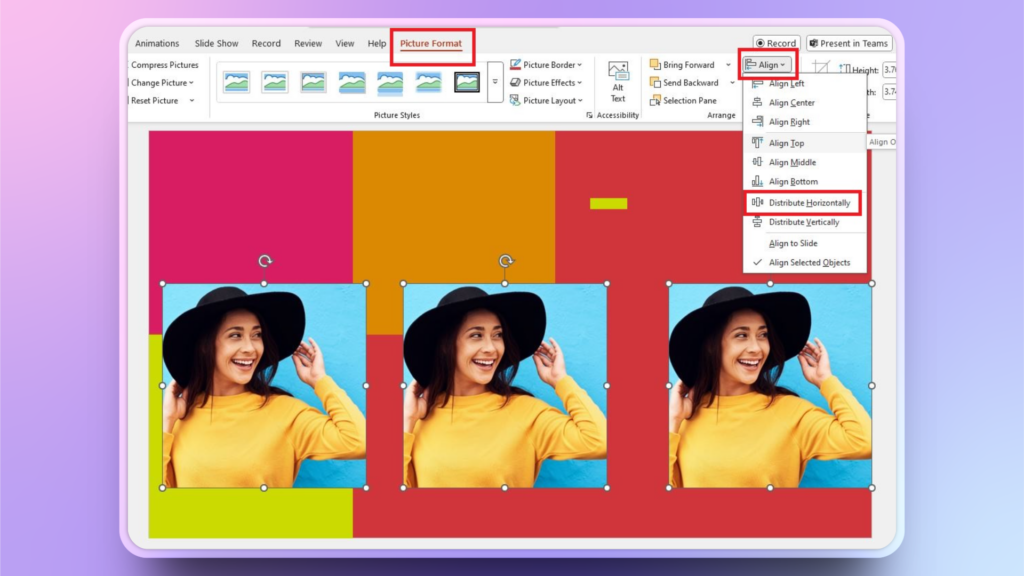1024x576 pixels.
Task: Apply the fourth picture style thumbnail
Action: (x=351, y=82)
